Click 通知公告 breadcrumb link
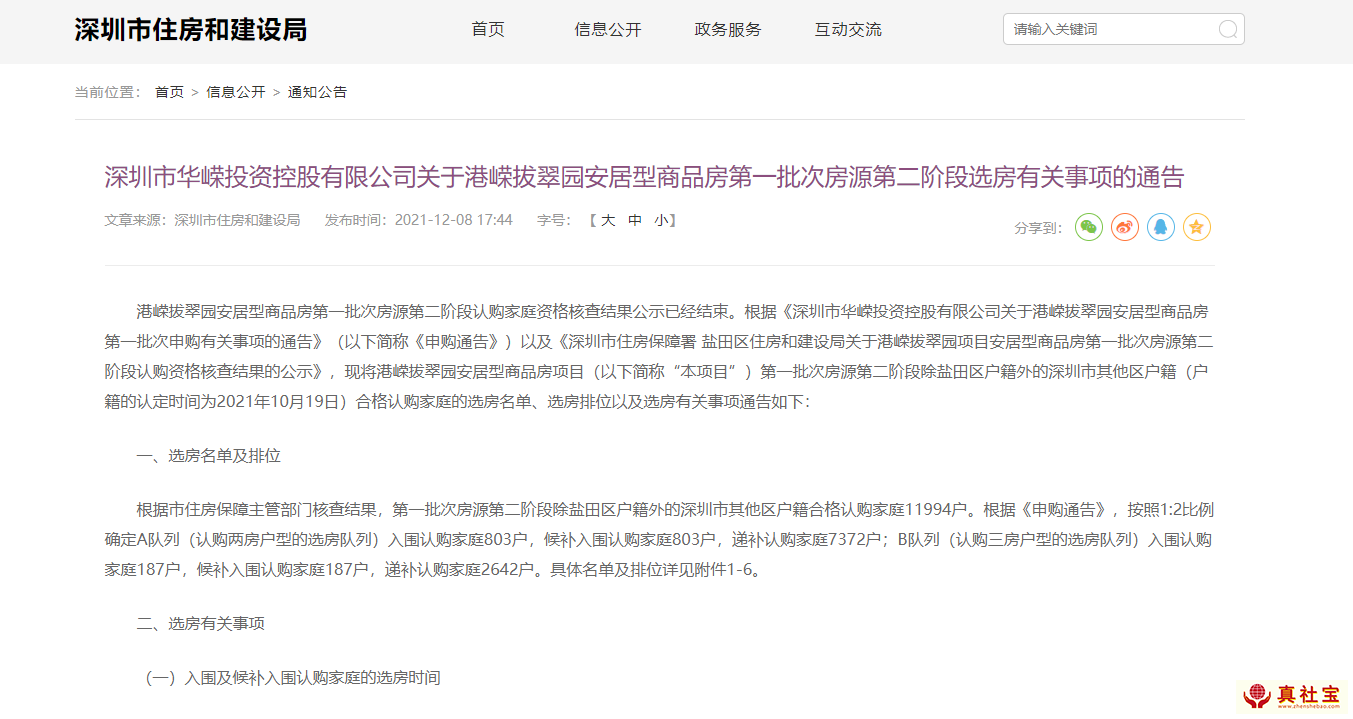 (x=318, y=92)
